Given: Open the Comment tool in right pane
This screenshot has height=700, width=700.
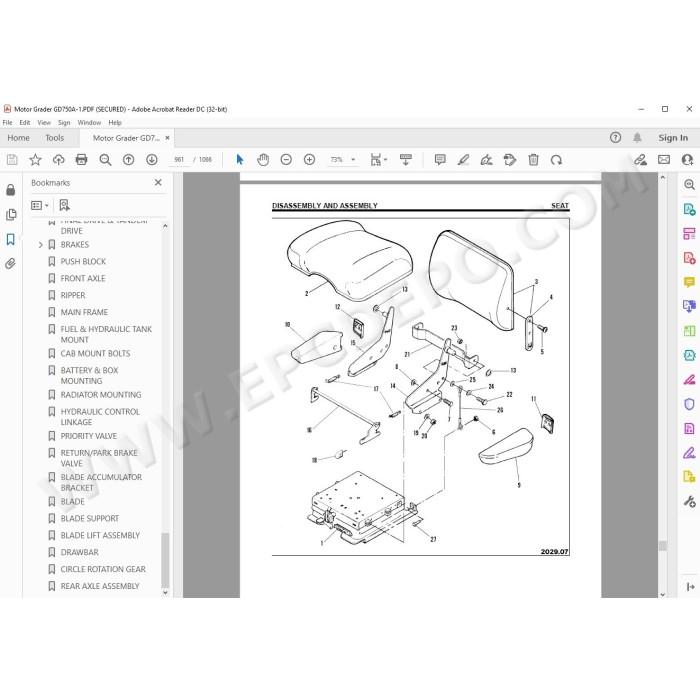Looking at the screenshot, I should tap(689, 282).
